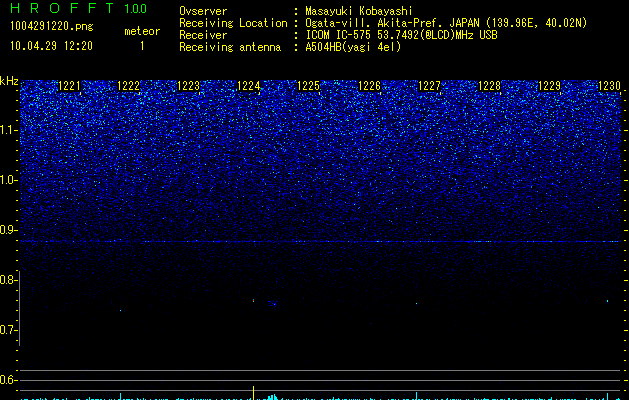The height and width of the screenshot is (400, 629).
Task: Click the cyan echo dot near 1230
Action: coord(607,301)
